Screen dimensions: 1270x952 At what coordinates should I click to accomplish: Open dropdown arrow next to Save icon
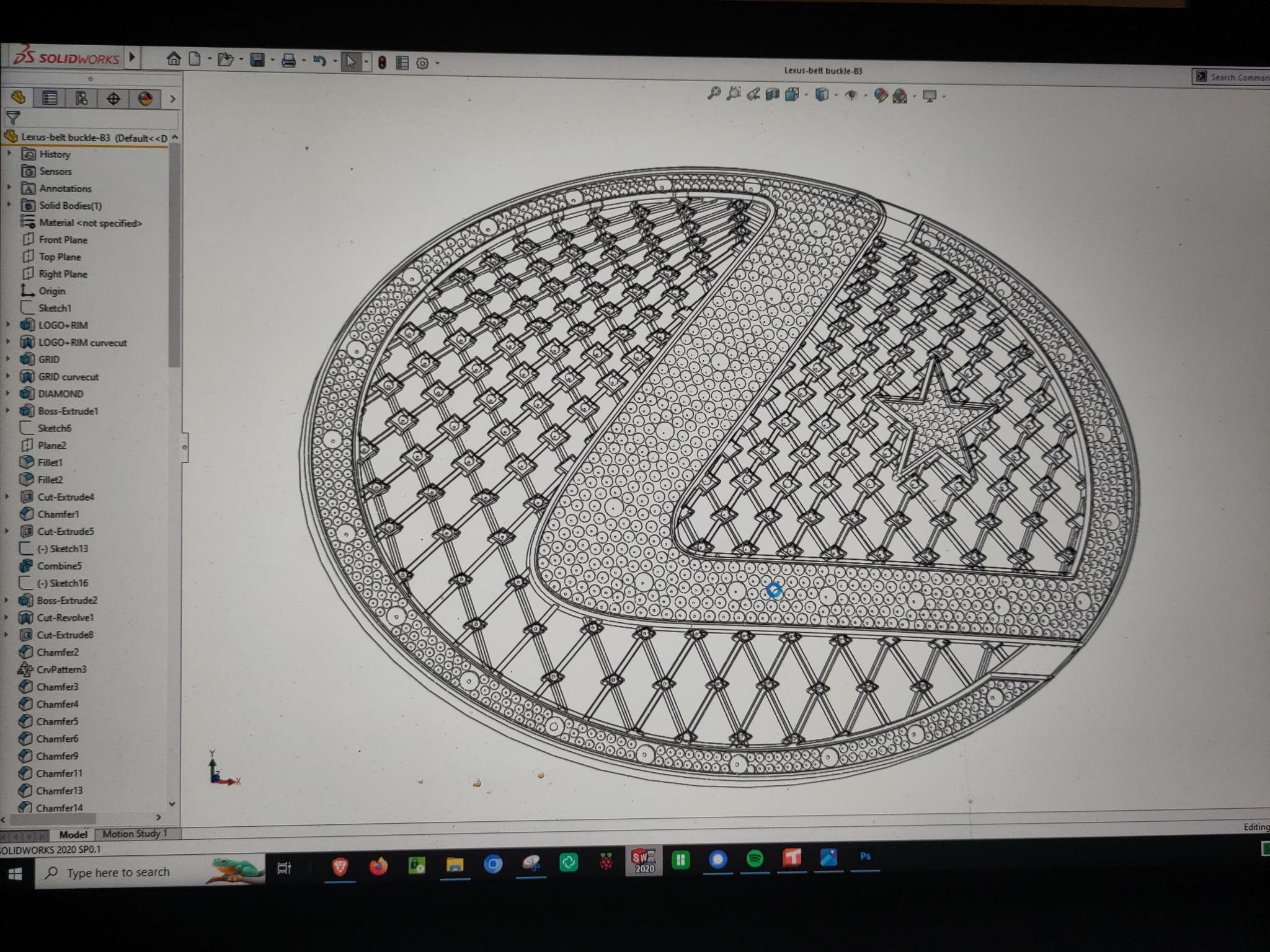pos(272,61)
